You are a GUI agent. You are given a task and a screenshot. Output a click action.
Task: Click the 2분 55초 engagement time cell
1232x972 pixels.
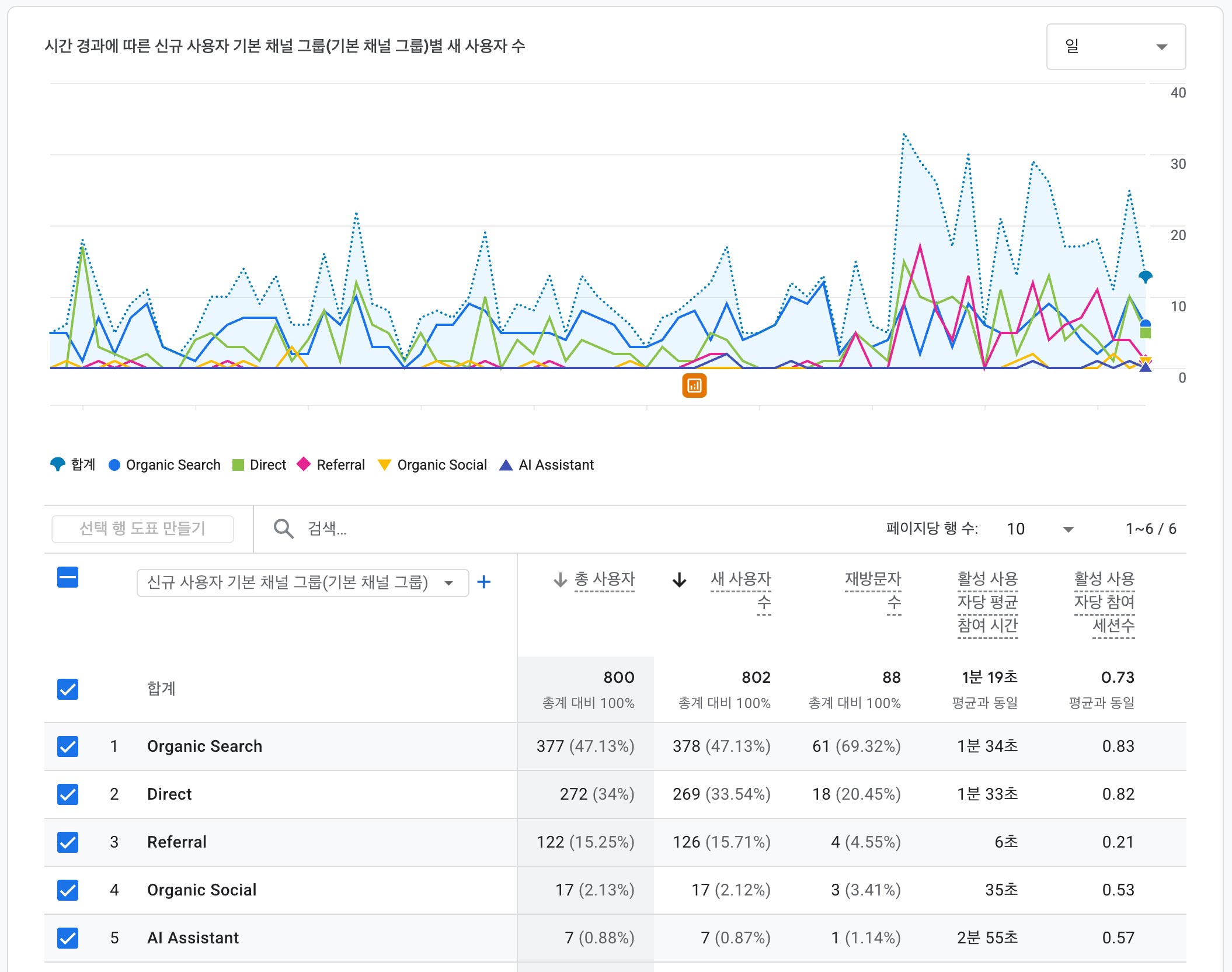tap(987, 938)
